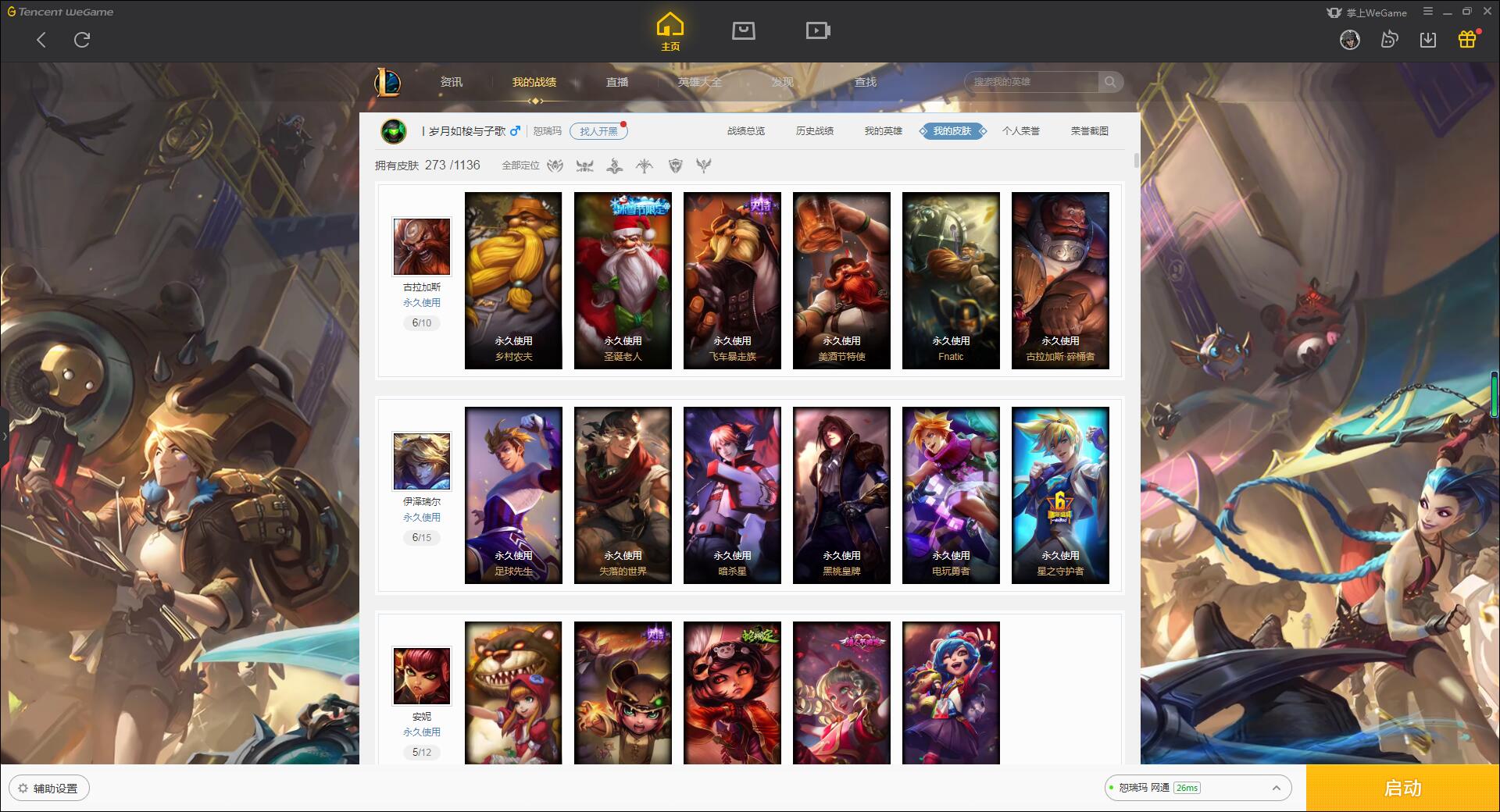The width and height of the screenshot is (1500, 812).
Task: Select 我的皮肤 my skins tab
Action: [952, 131]
